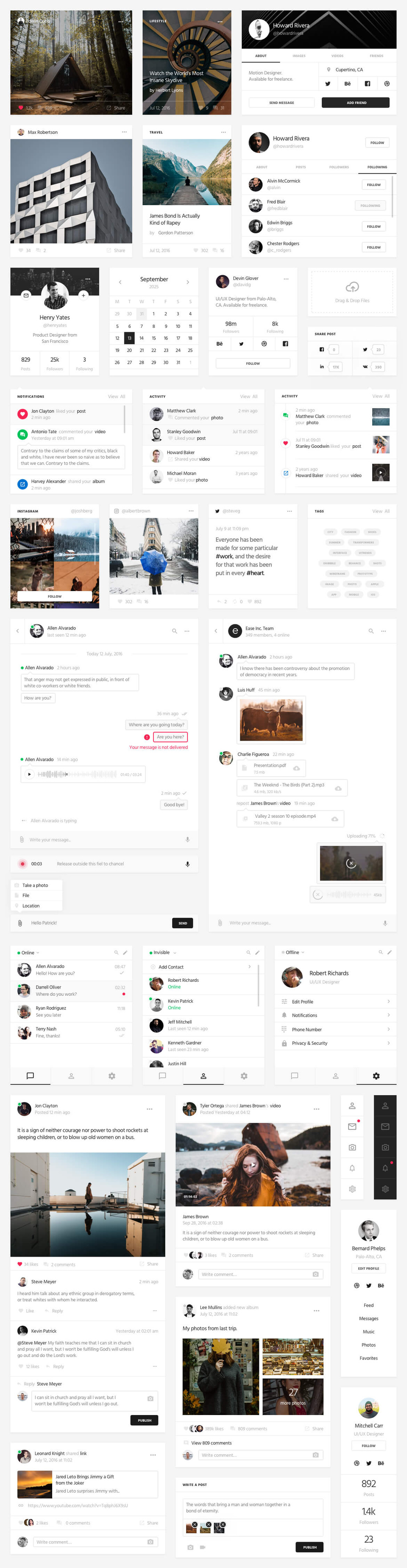Select Take a photo from attachment menu

pyautogui.click(x=35, y=885)
